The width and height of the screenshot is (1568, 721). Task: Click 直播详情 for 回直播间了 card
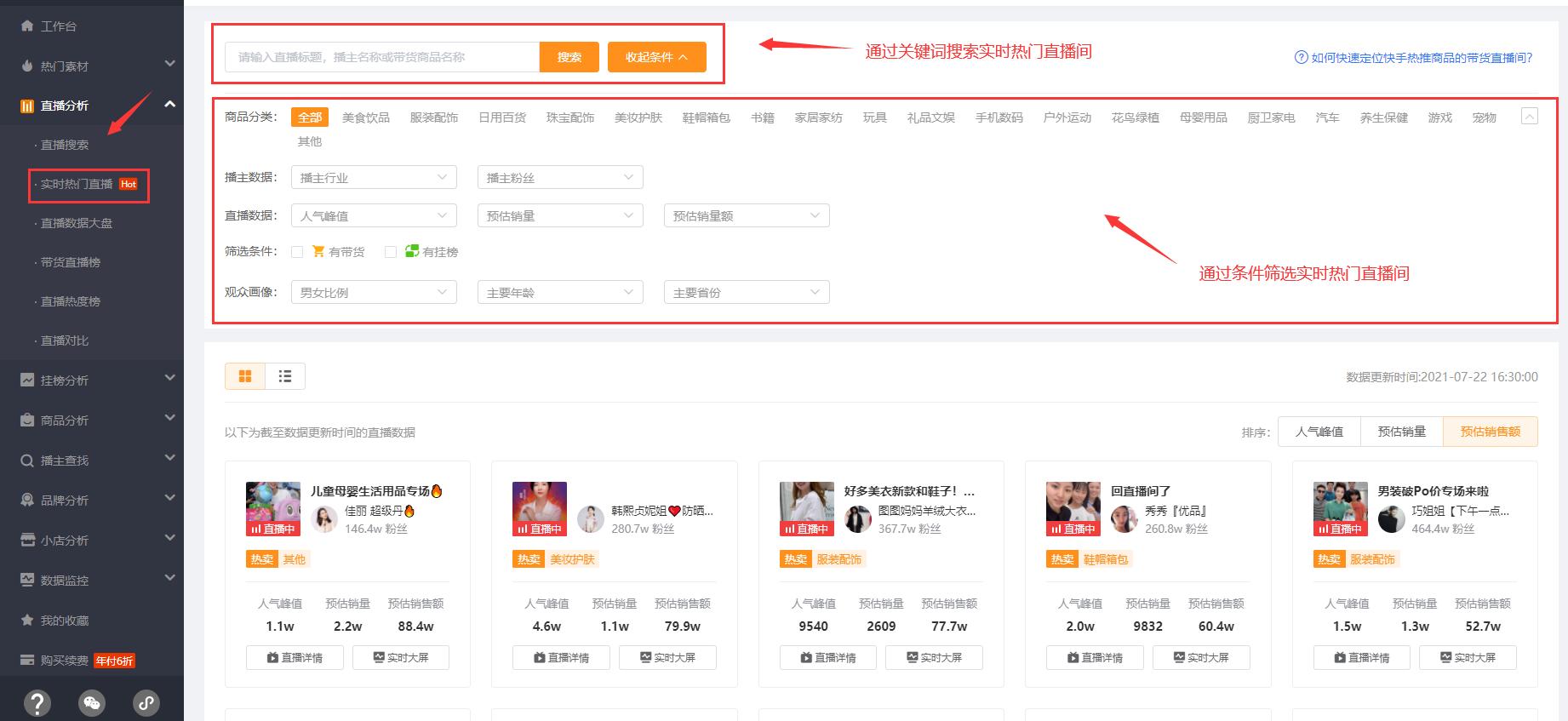coord(1095,657)
